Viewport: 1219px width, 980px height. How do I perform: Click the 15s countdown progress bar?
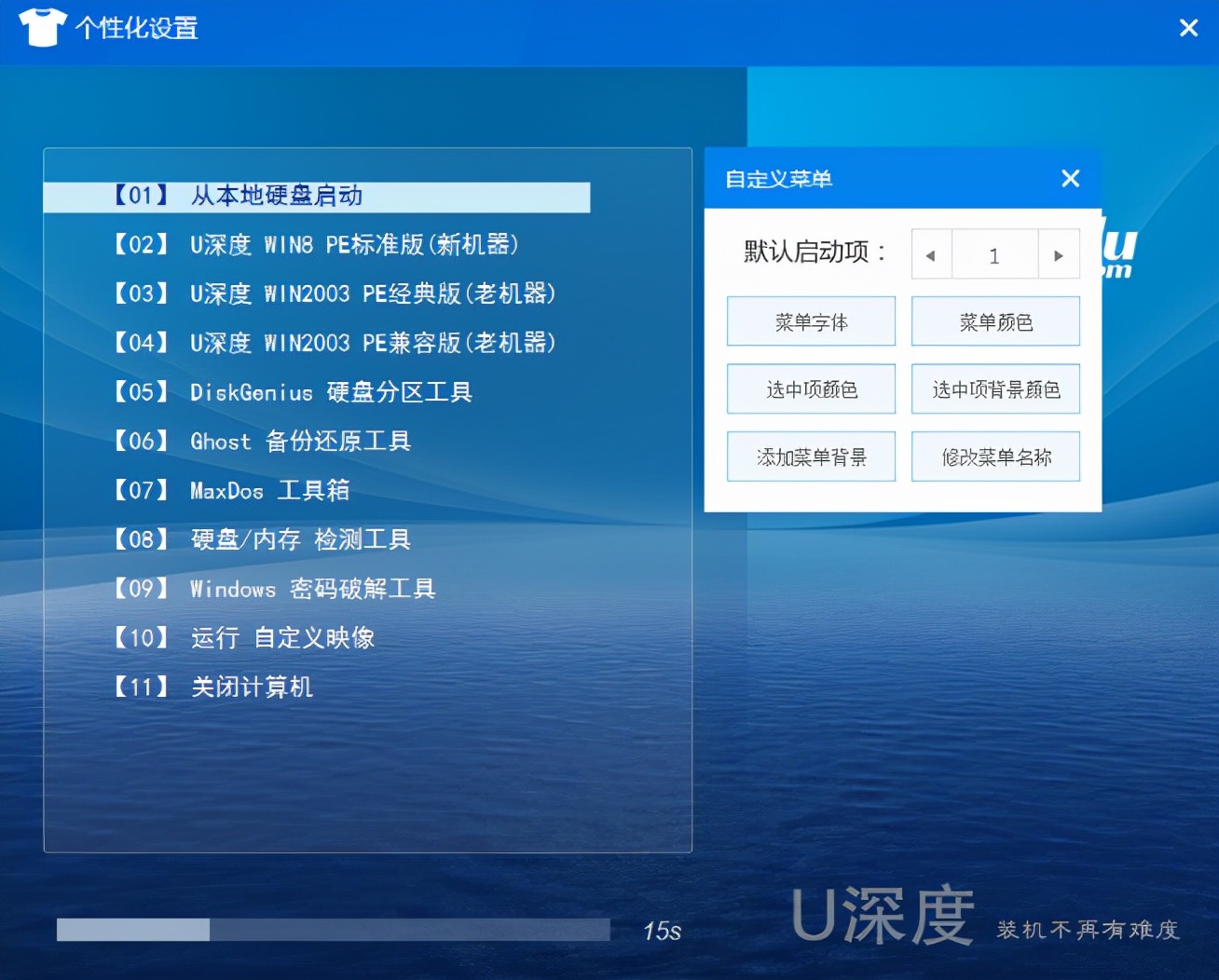(x=332, y=931)
